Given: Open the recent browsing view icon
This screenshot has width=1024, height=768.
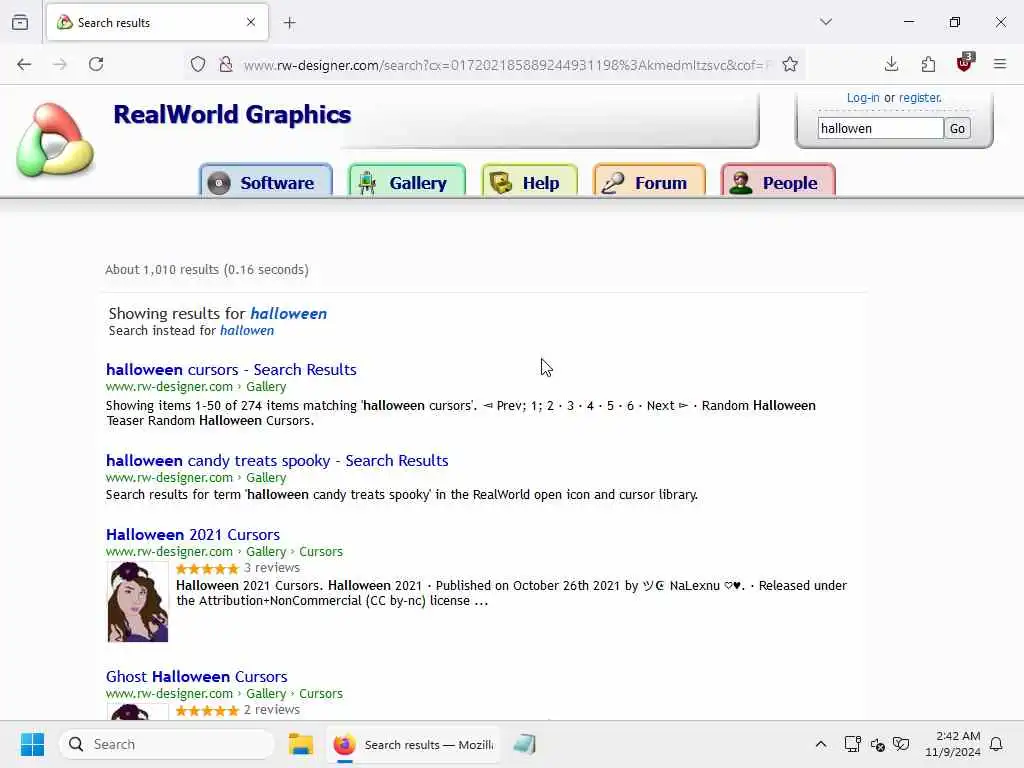Looking at the screenshot, I should pos(20,22).
